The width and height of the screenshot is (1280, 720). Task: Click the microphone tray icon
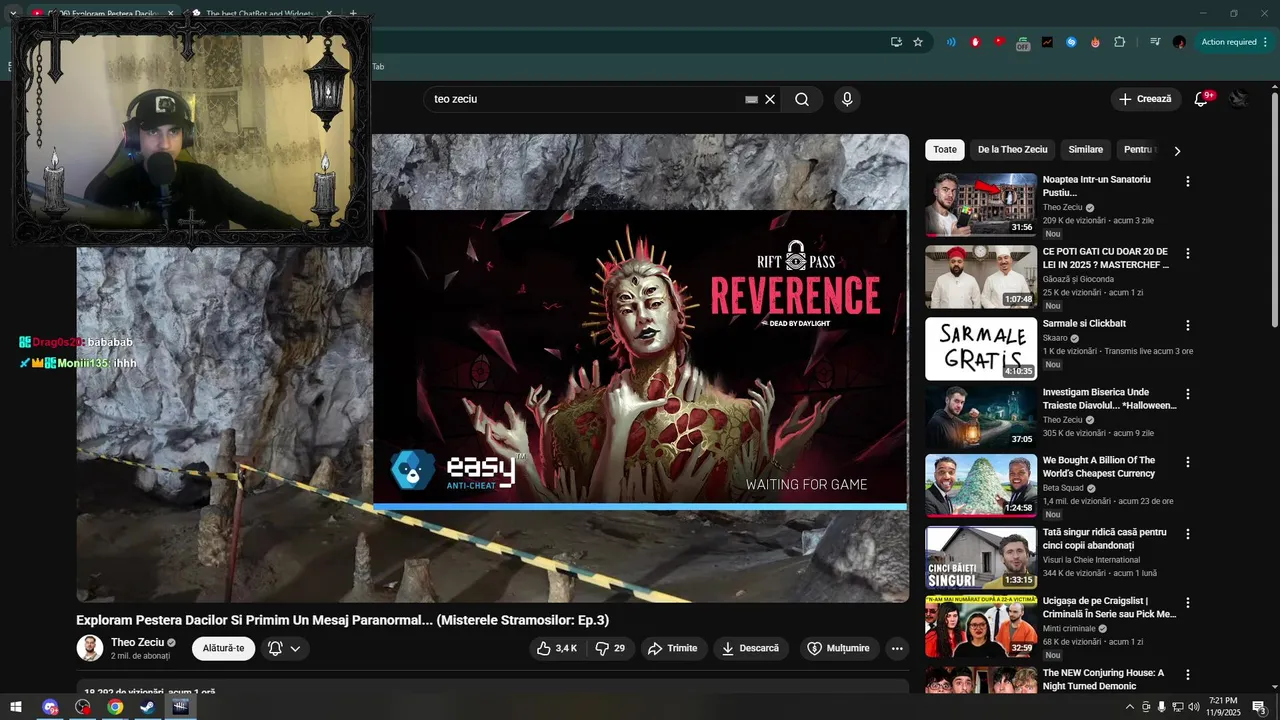click(1161, 707)
